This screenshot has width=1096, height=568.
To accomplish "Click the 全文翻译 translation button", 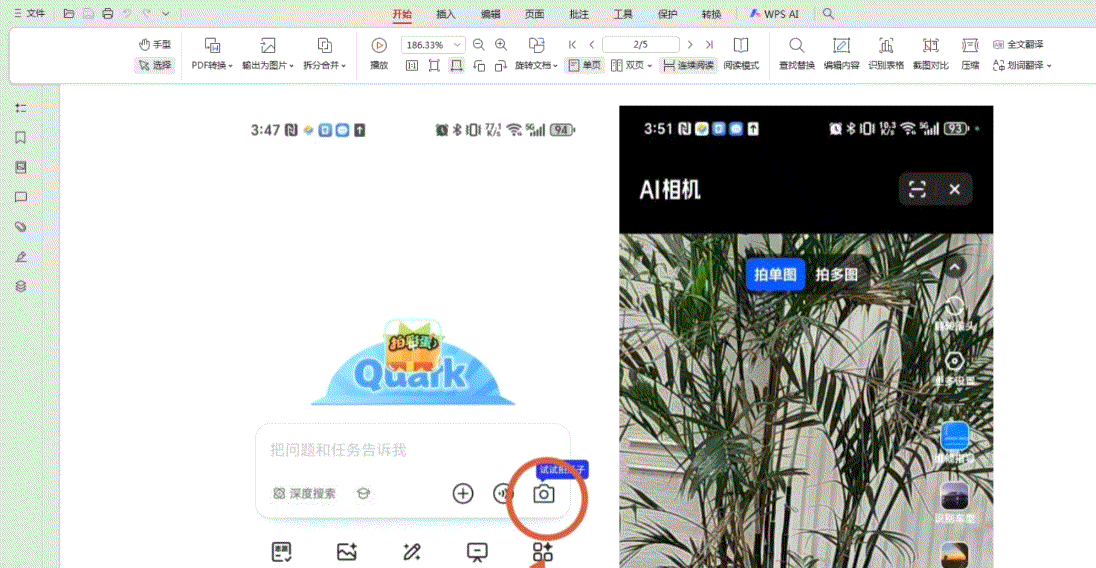I will (x=1018, y=45).
